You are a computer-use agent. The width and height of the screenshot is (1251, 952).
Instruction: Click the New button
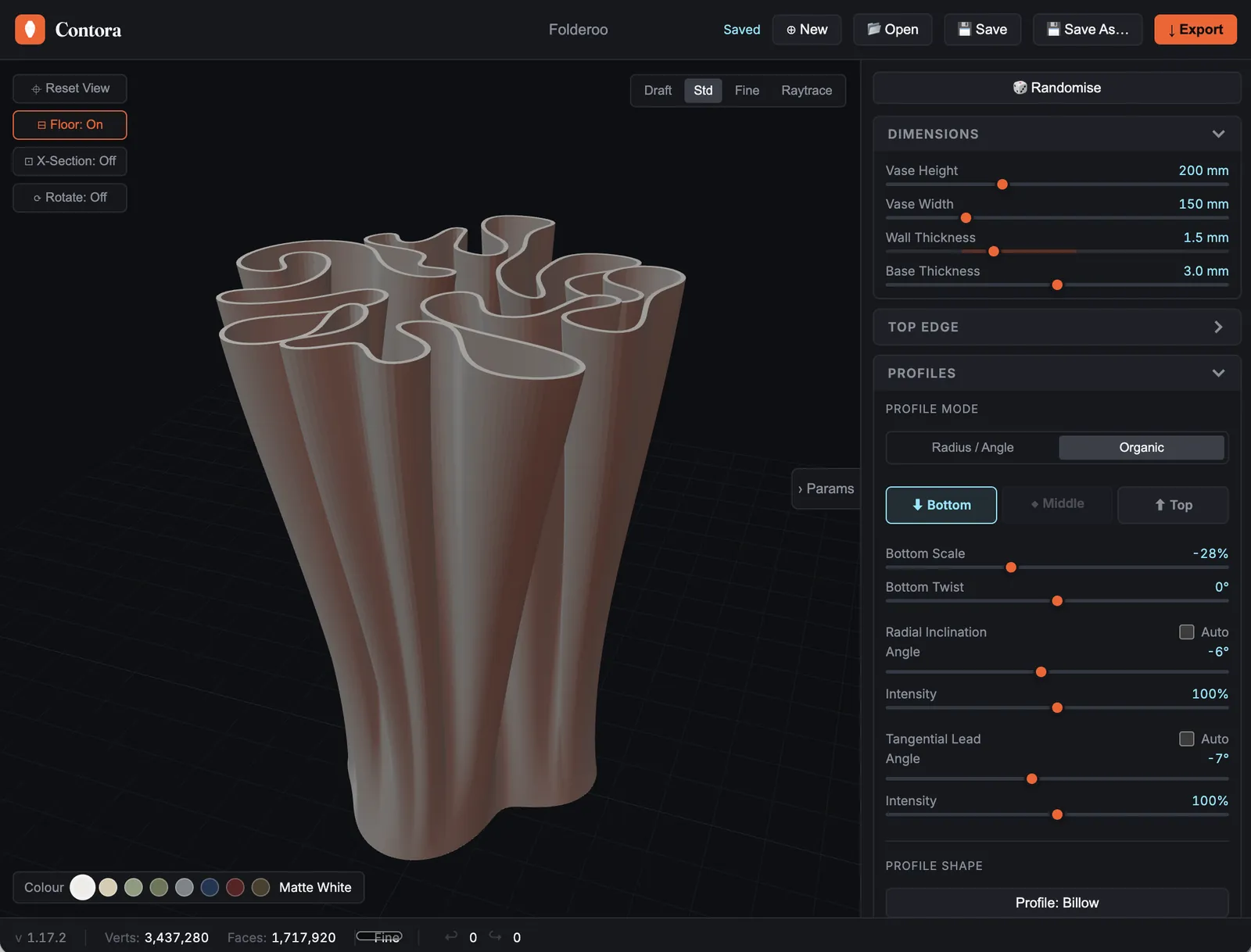pyautogui.click(x=807, y=30)
